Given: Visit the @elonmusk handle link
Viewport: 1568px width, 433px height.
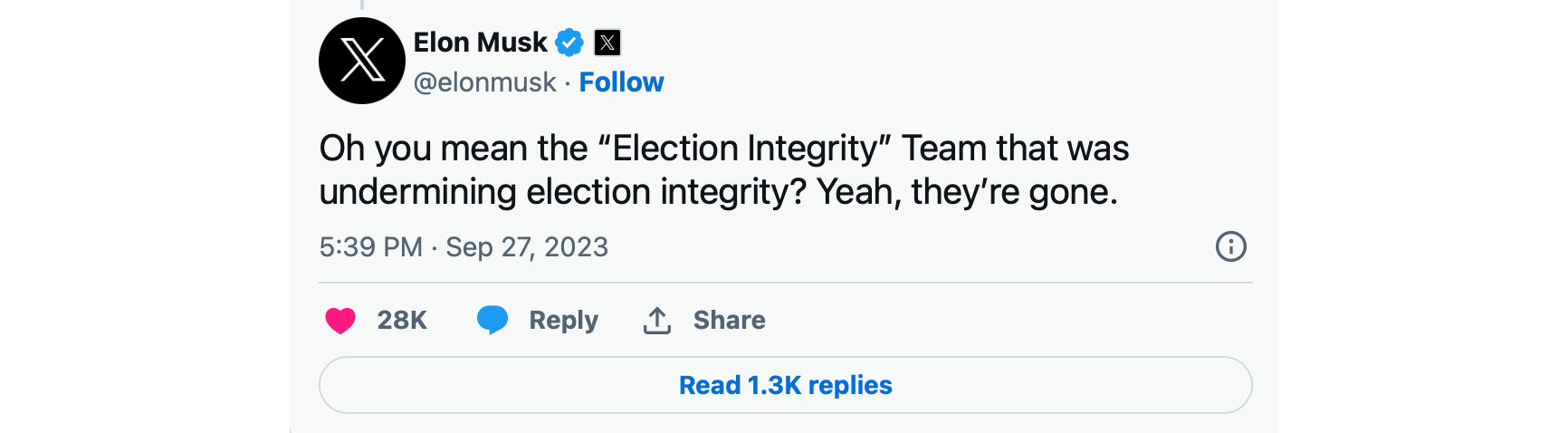Looking at the screenshot, I should point(484,82).
